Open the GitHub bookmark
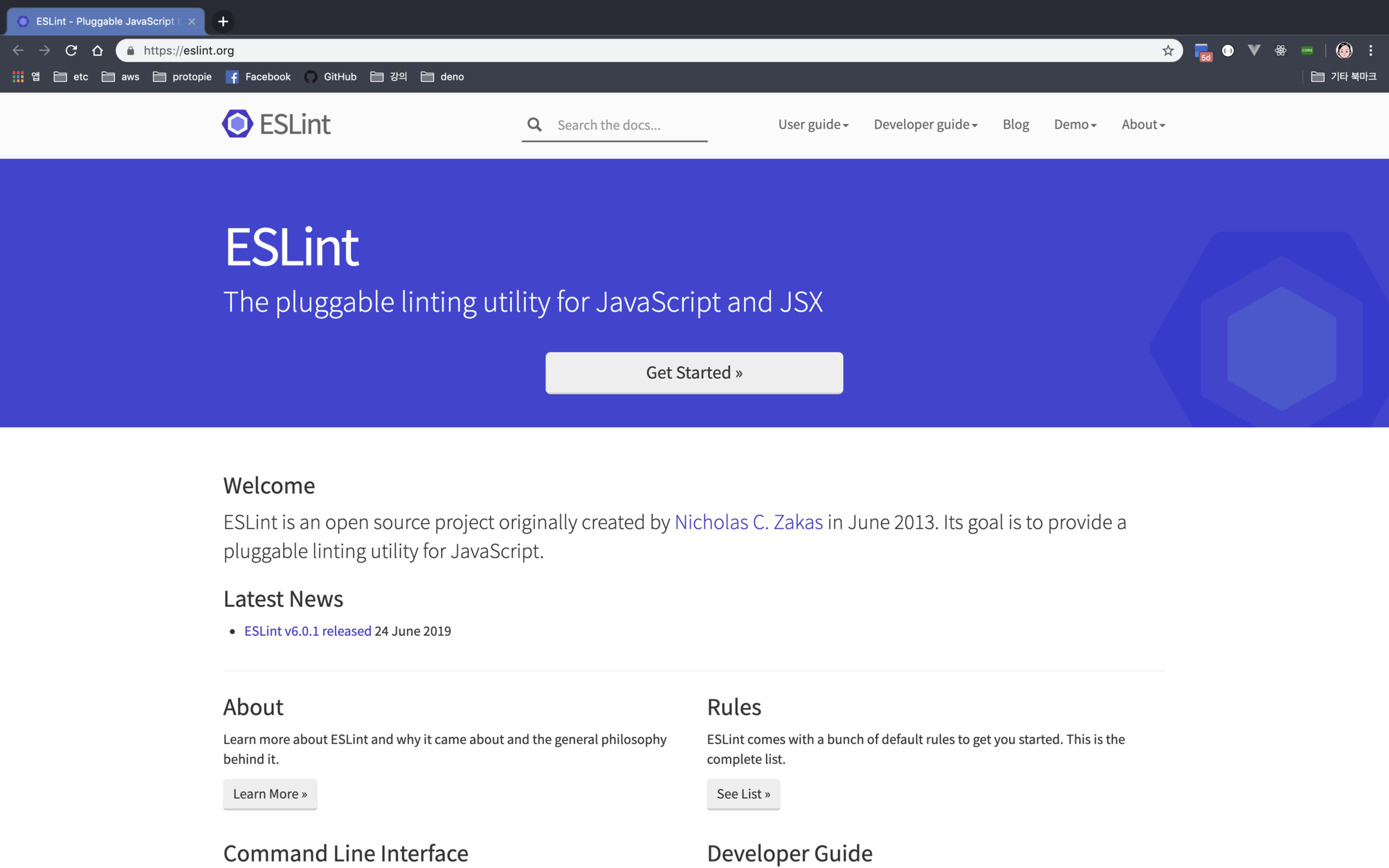Screen dimensions: 1389x868 [331, 77]
